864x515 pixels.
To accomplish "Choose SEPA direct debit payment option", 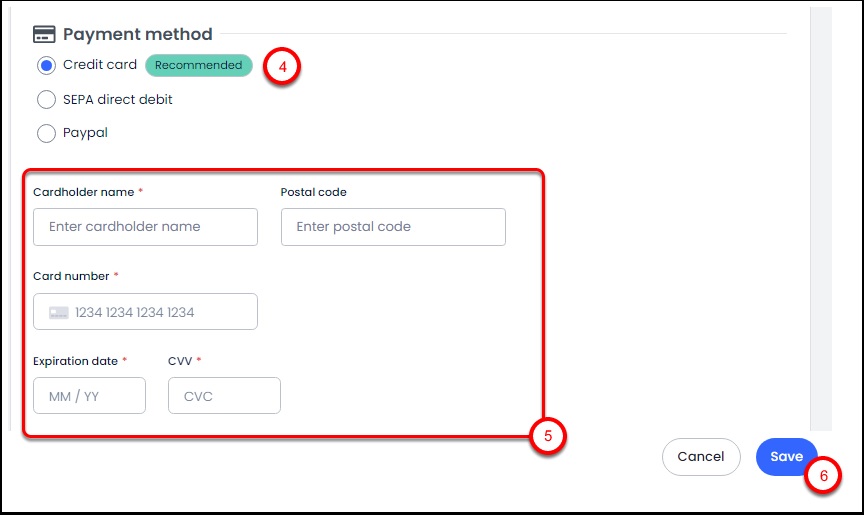I will coord(46,100).
